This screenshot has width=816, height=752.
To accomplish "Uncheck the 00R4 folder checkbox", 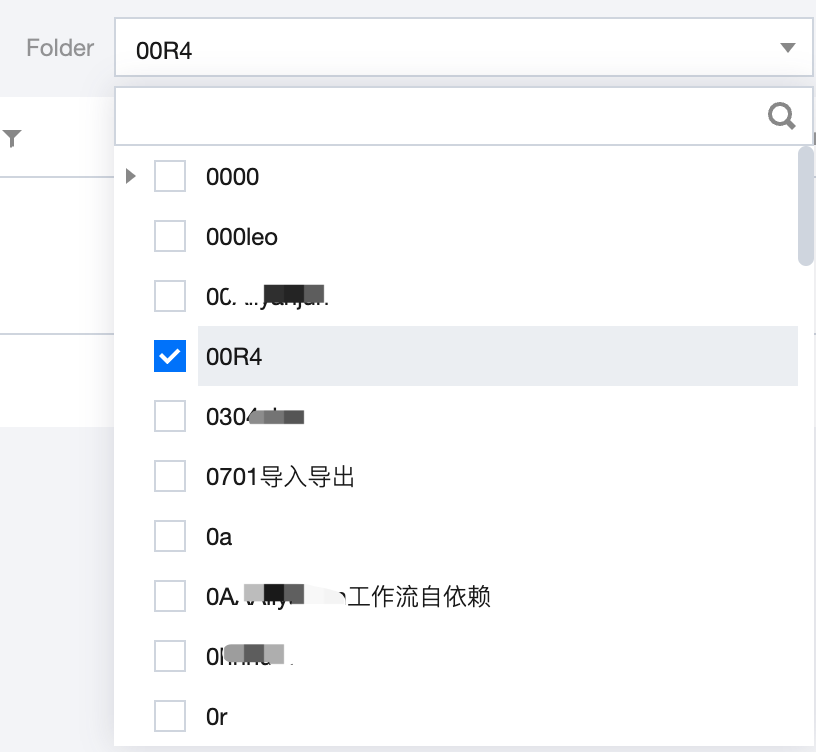I will [170, 356].
